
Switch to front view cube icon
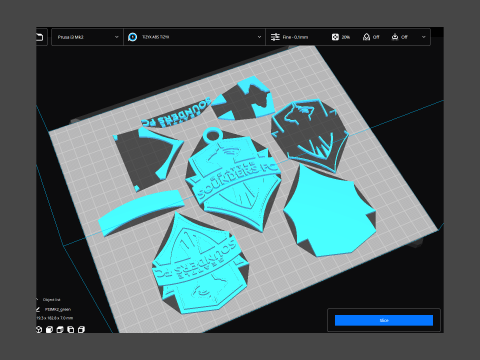point(49,330)
